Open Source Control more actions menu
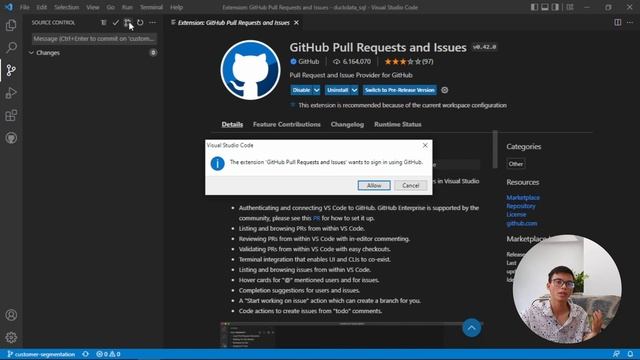The width and height of the screenshot is (640, 360). 152,22
